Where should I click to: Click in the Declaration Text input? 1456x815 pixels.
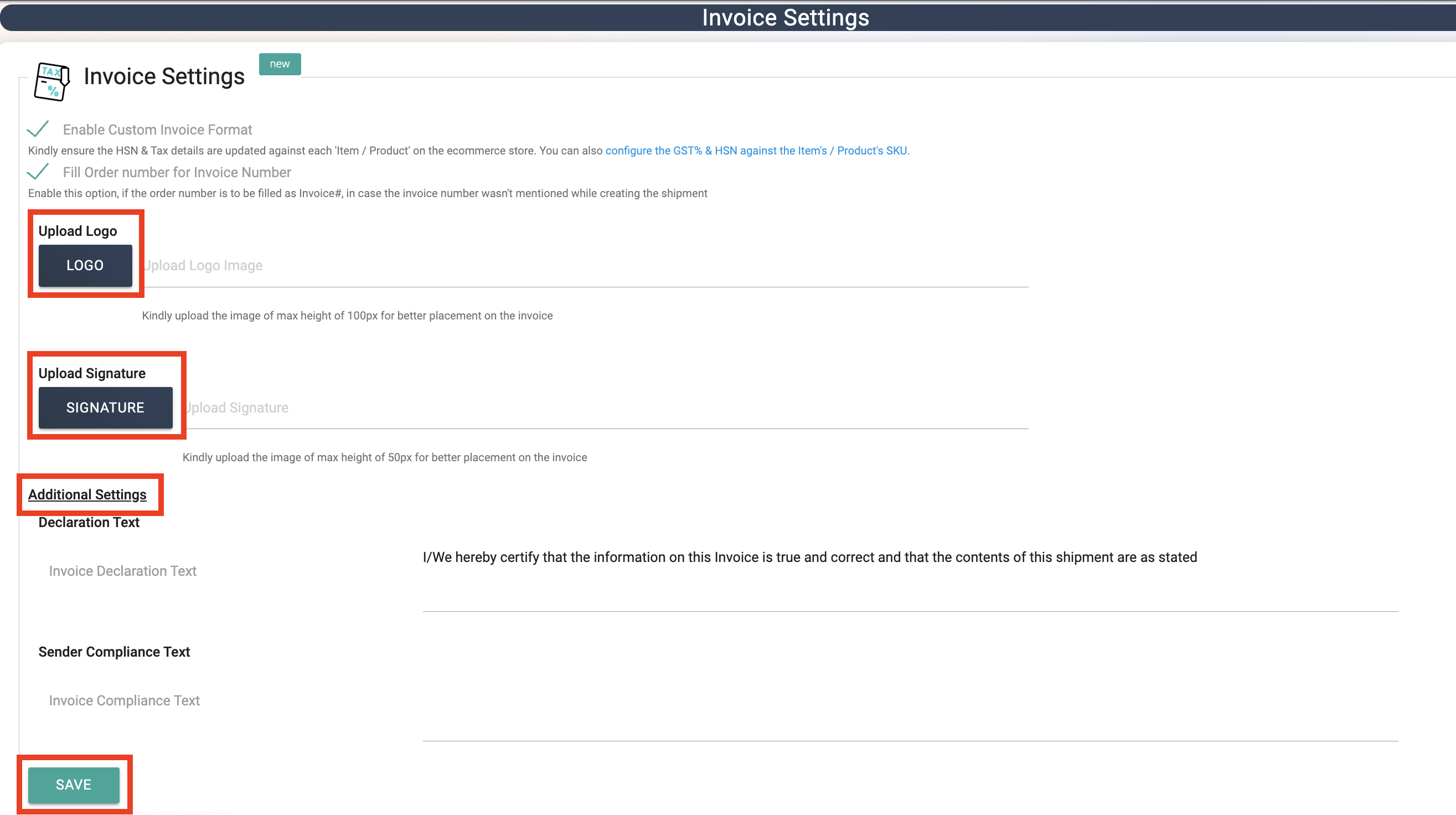coord(910,576)
